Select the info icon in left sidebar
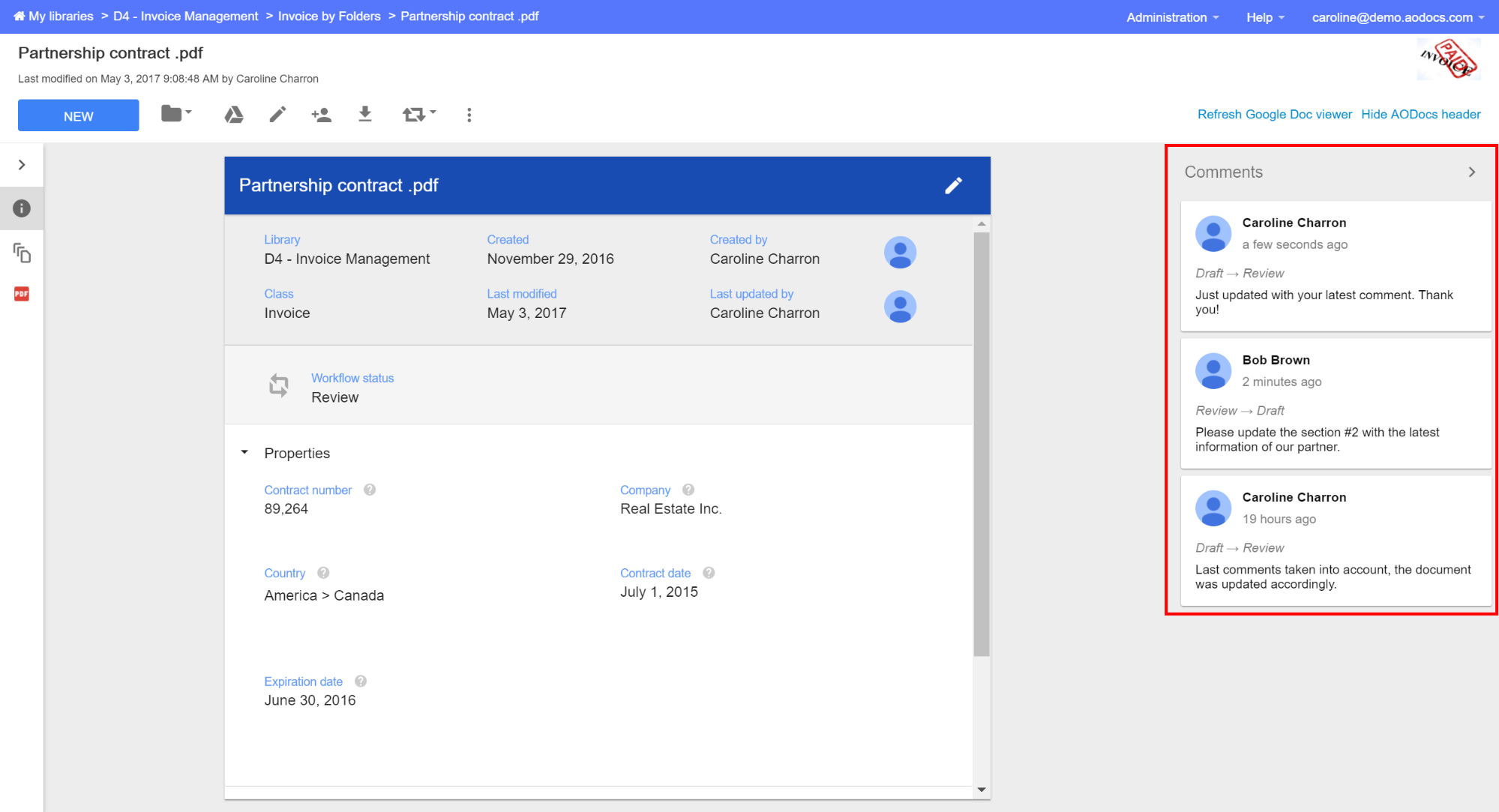Image resolution: width=1499 pixels, height=812 pixels. pyautogui.click(x=22, y=208)
